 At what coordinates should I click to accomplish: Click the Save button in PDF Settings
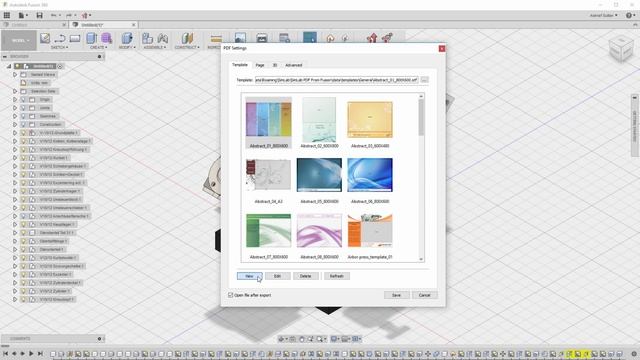(x=396, y=295)
